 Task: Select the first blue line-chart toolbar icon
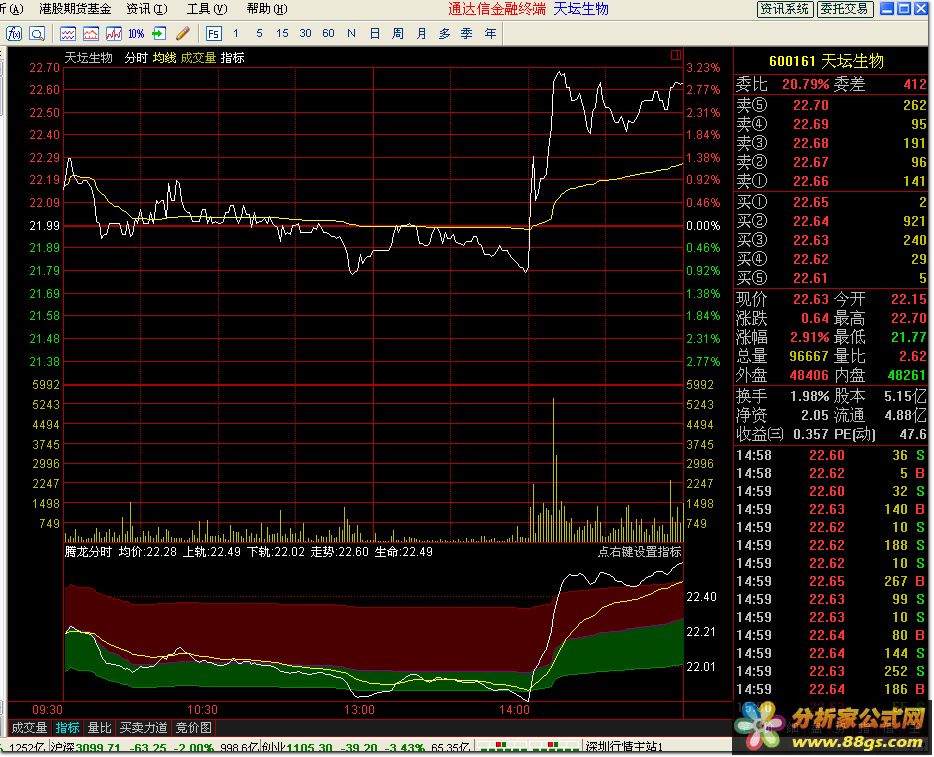pyautogui.click(x=68, y=34)
